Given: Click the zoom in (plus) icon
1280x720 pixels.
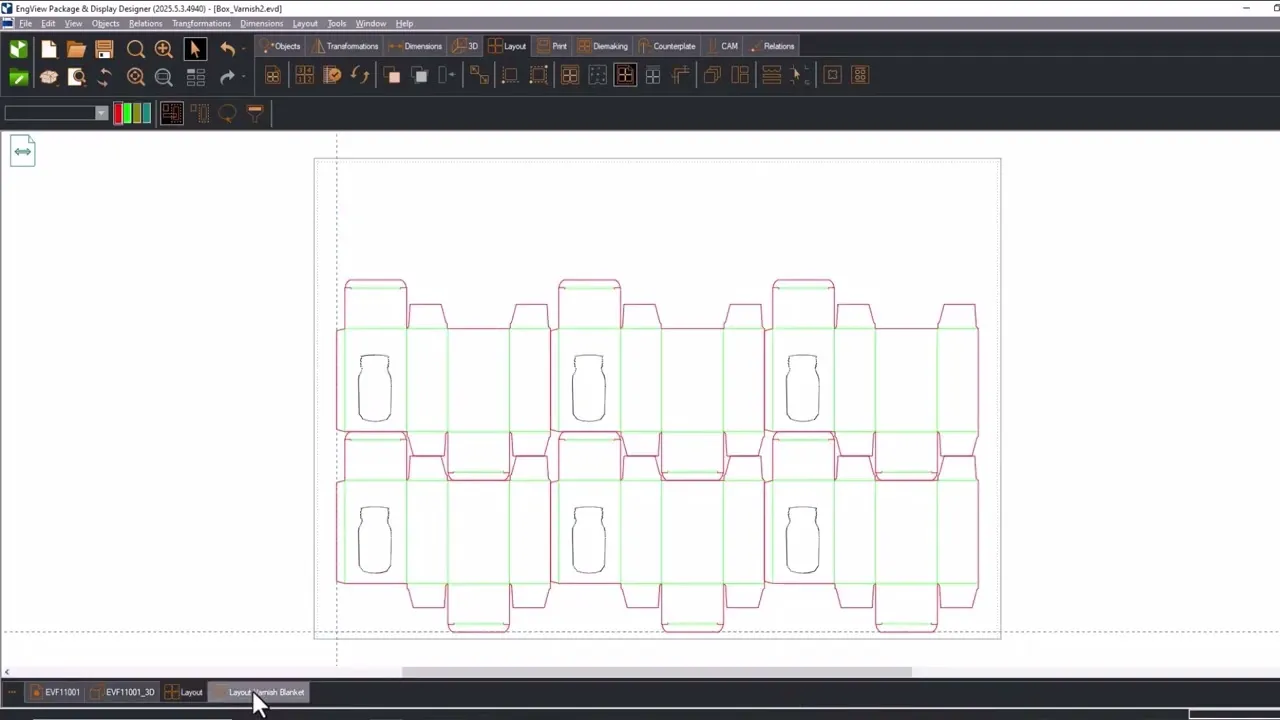Looking at the screenshot, I should 164,49.
